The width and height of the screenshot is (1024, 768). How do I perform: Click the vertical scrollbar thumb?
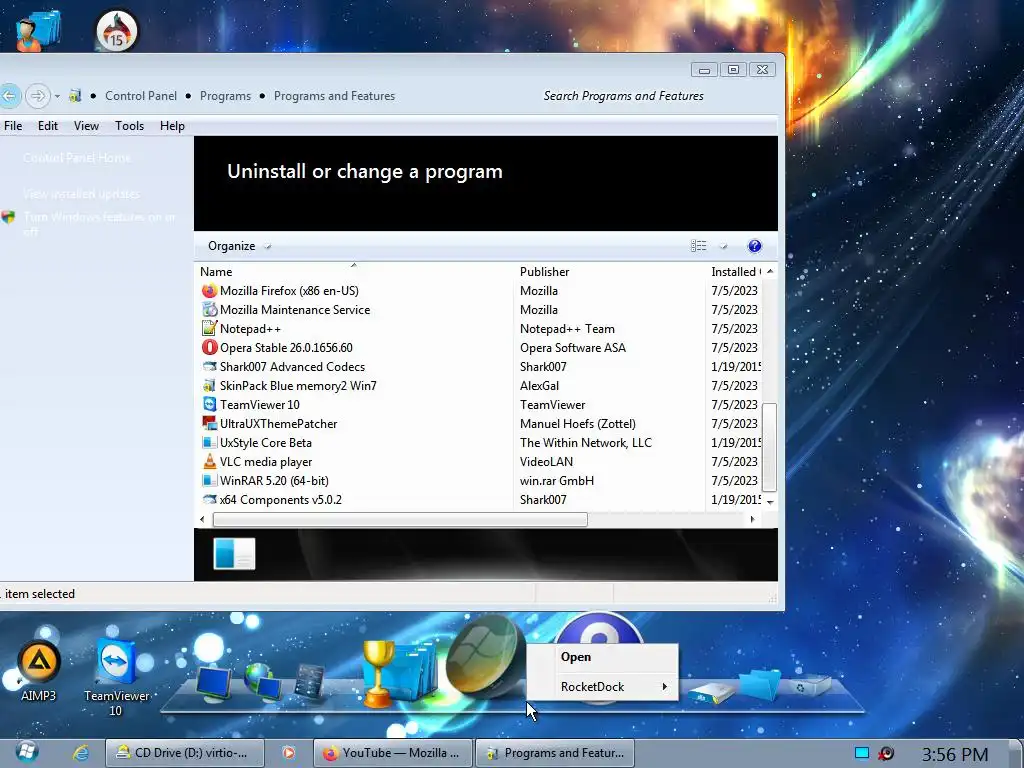tap(769, 447)
